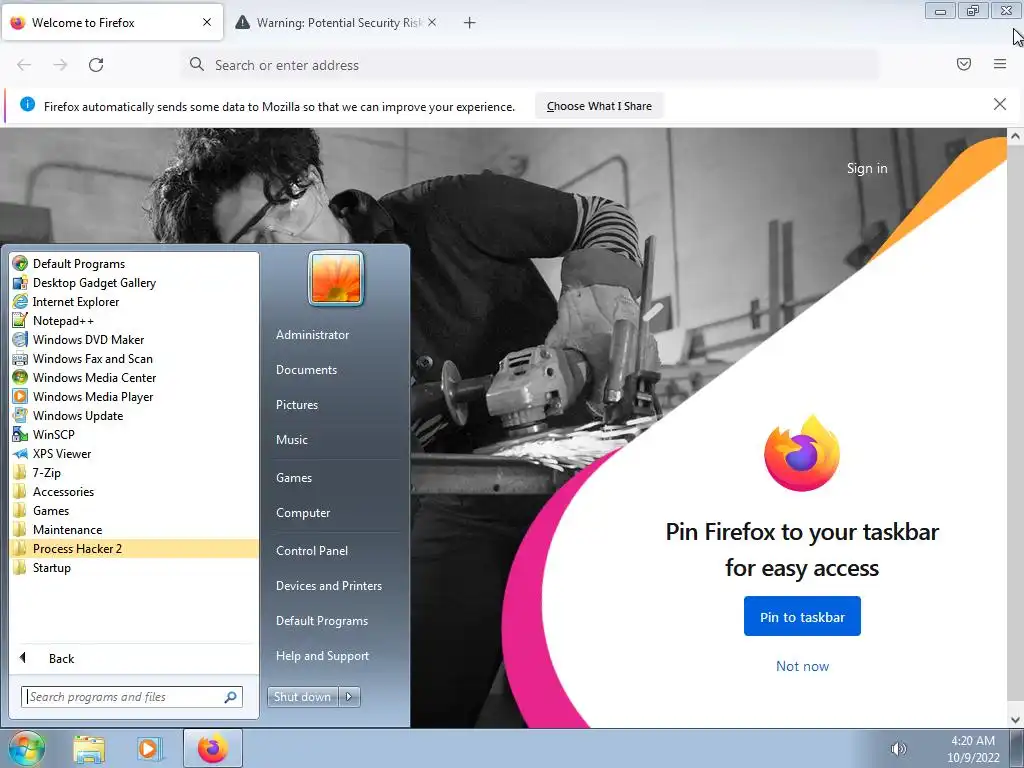Reload the current Firefox page
Image resolution: width=1024 pixels, height=768 pixels.
point(96,65)
